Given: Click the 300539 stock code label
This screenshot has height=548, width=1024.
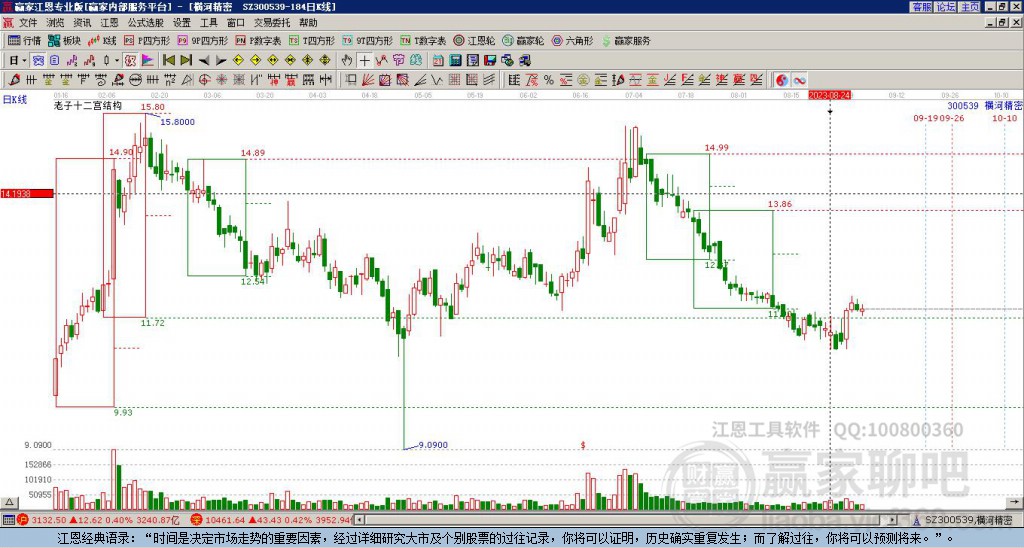Looking at the screenshot, I should click(963, 106).
